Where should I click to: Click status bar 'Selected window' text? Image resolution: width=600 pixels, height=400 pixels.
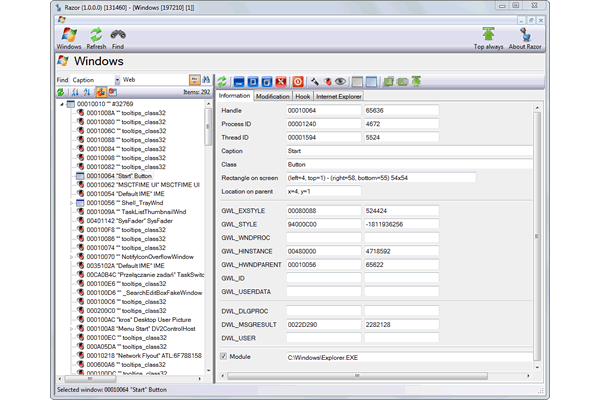112,390
